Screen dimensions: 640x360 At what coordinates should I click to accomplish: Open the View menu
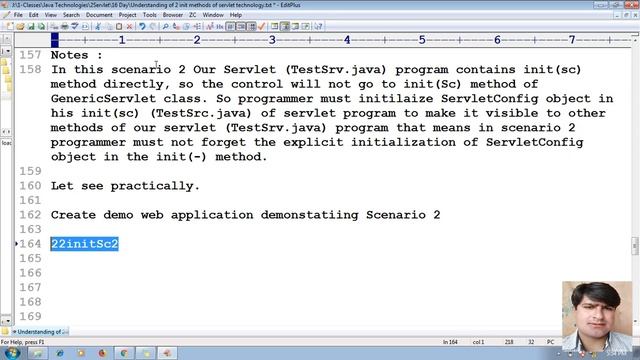51,15
